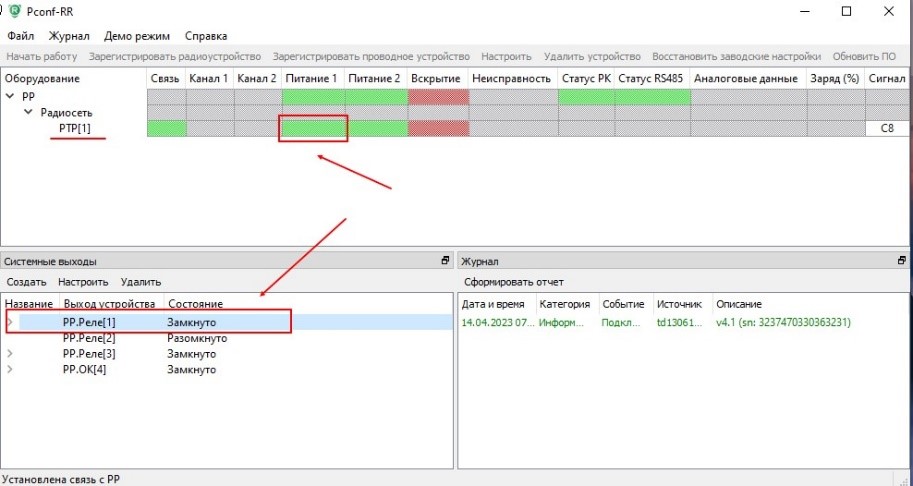Select the C8 signal value cell
The image size is (913, 486).
(x=887, y=128)
